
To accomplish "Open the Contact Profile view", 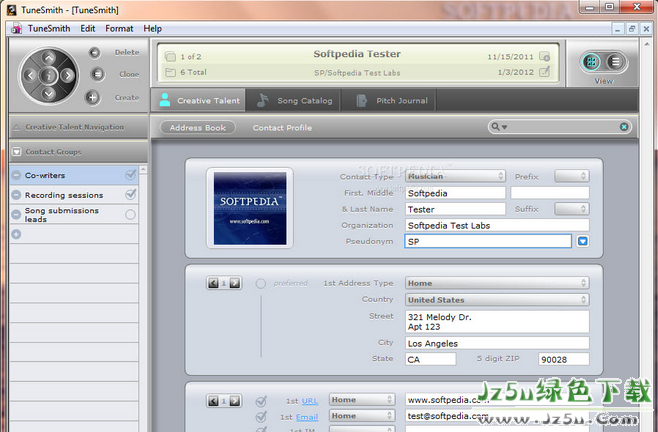I will (282, 128).
